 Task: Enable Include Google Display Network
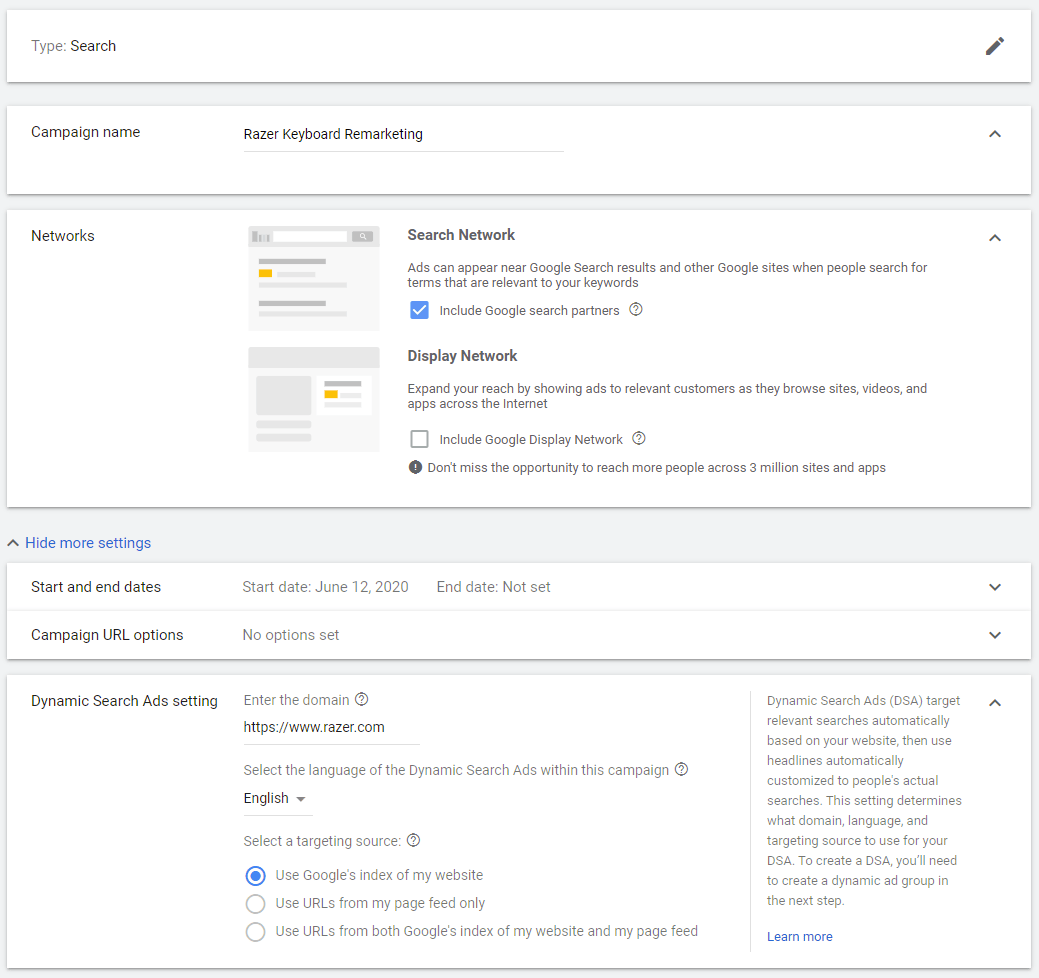(x=419, y=439)
